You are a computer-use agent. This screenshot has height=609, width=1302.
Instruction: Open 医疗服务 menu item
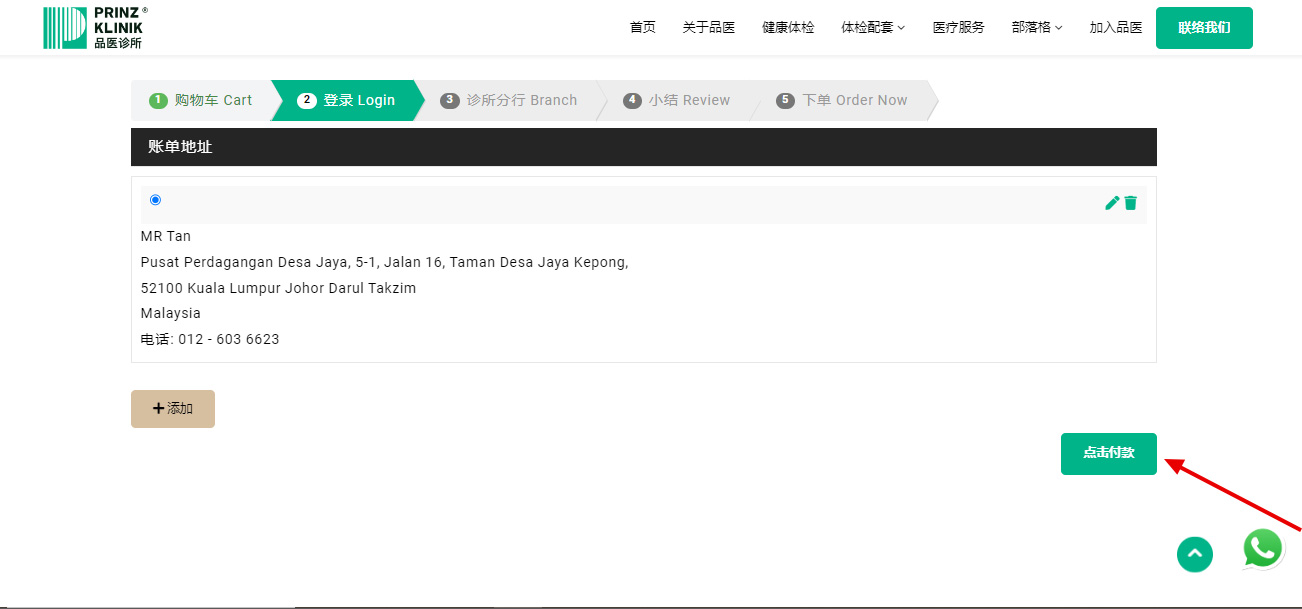(x=958, y=28)
